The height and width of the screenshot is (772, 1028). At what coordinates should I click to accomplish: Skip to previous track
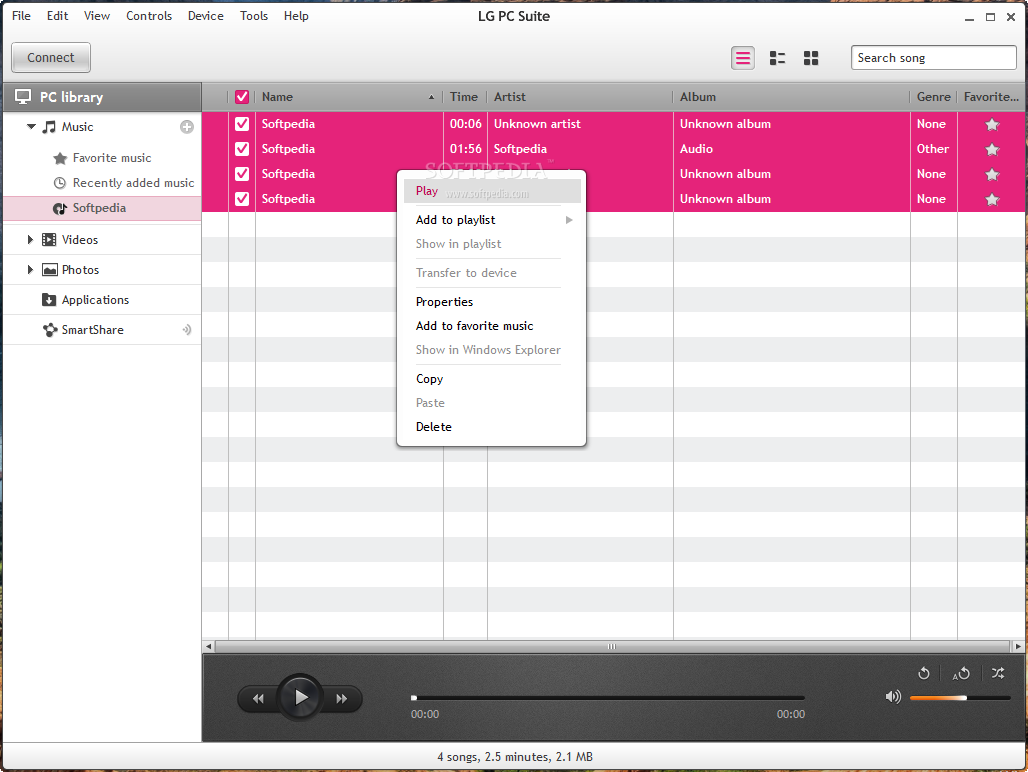pyautogui.click(x=258, y=699)
